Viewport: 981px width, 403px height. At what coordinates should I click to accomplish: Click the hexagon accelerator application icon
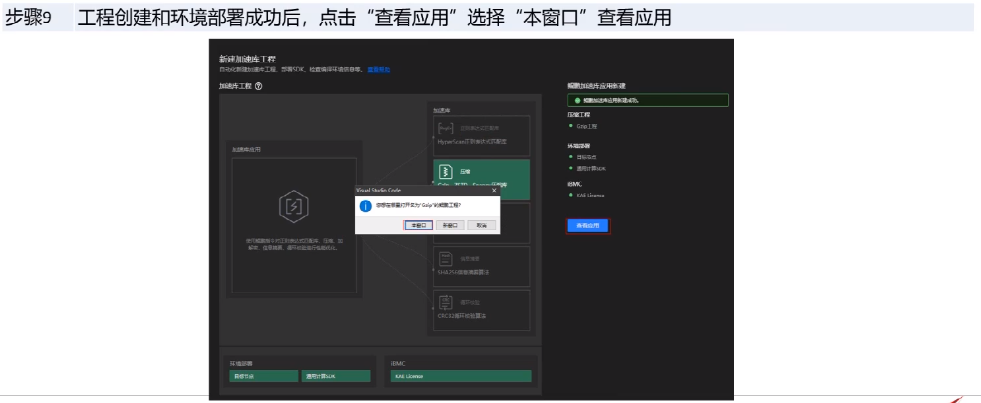tap(293, 207)
